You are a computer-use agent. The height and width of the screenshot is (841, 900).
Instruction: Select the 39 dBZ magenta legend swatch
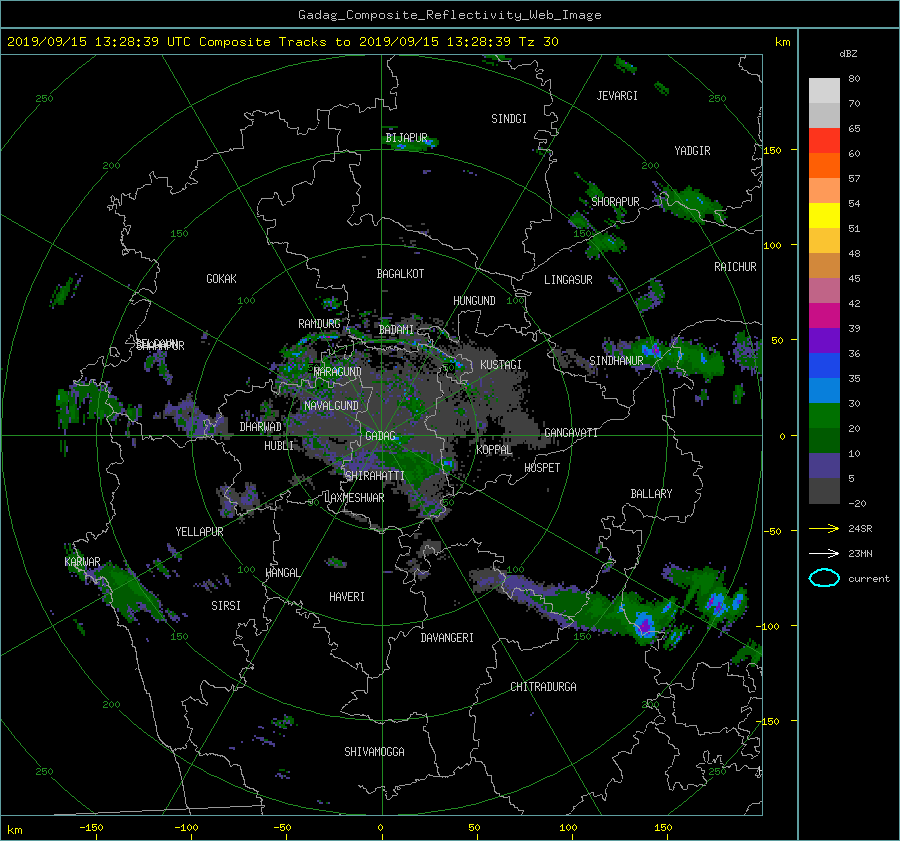(824, 315)
